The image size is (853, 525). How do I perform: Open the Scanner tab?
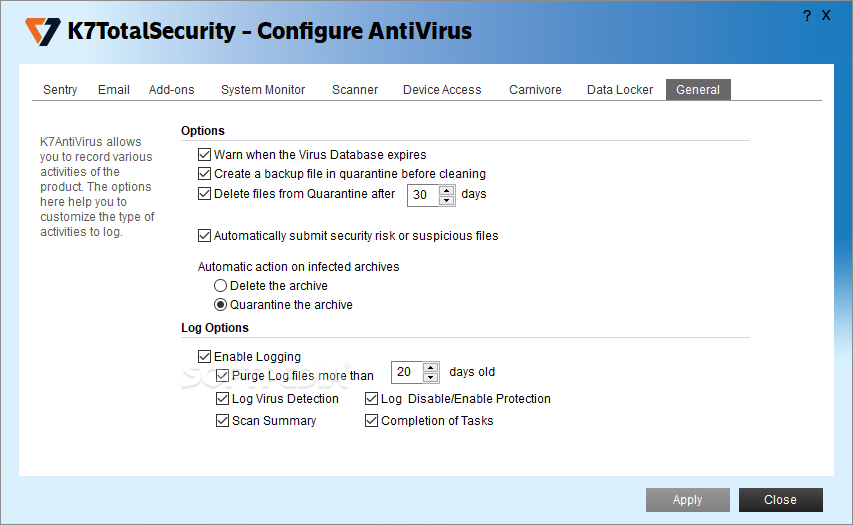click(x=355, y=90)
